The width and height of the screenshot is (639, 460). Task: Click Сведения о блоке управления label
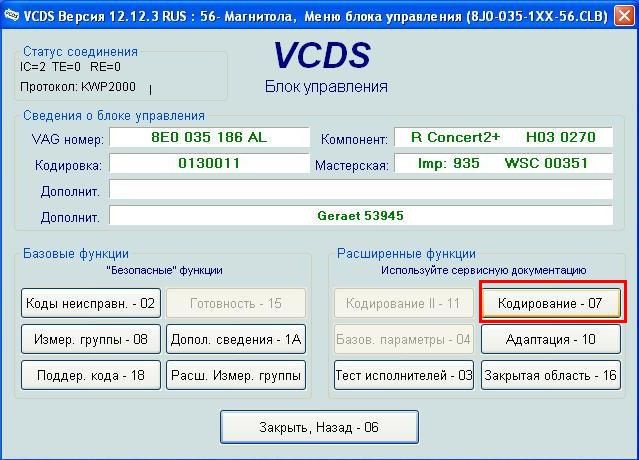(114, 116)
